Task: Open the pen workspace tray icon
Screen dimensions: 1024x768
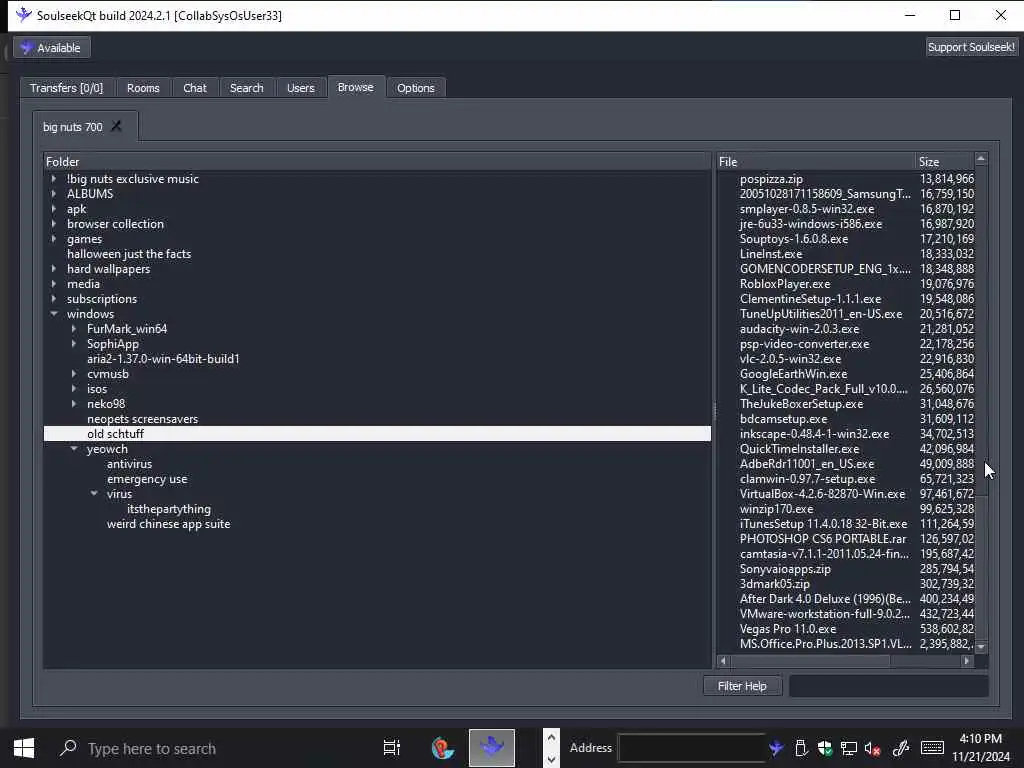Action: click(x=901, y=748)
